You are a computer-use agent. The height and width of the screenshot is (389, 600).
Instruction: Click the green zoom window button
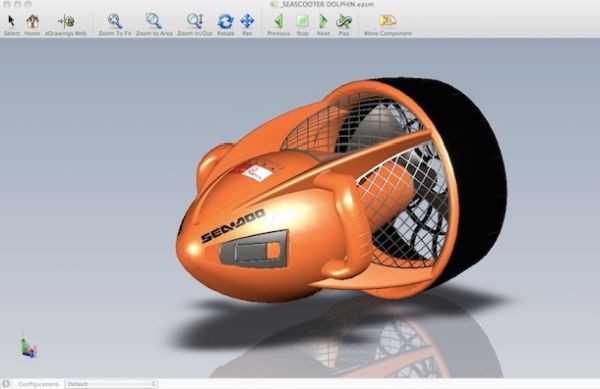(28, 4)
